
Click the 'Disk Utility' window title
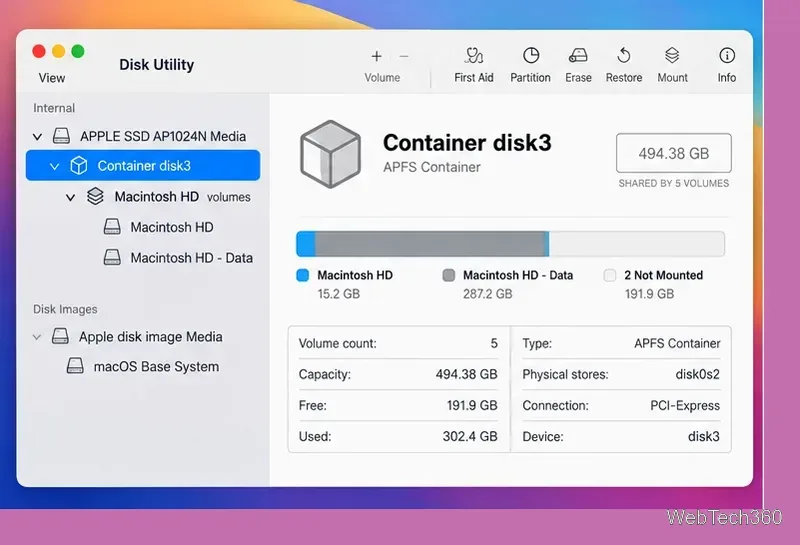pos(157,65)
